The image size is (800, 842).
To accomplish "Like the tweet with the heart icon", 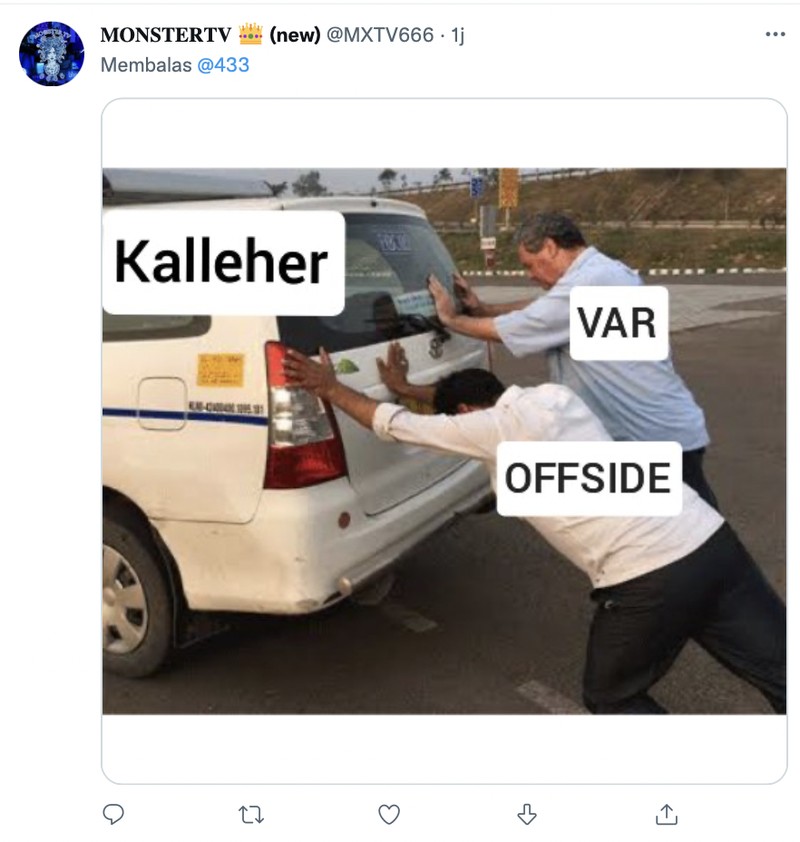I will tap(389, 815).
